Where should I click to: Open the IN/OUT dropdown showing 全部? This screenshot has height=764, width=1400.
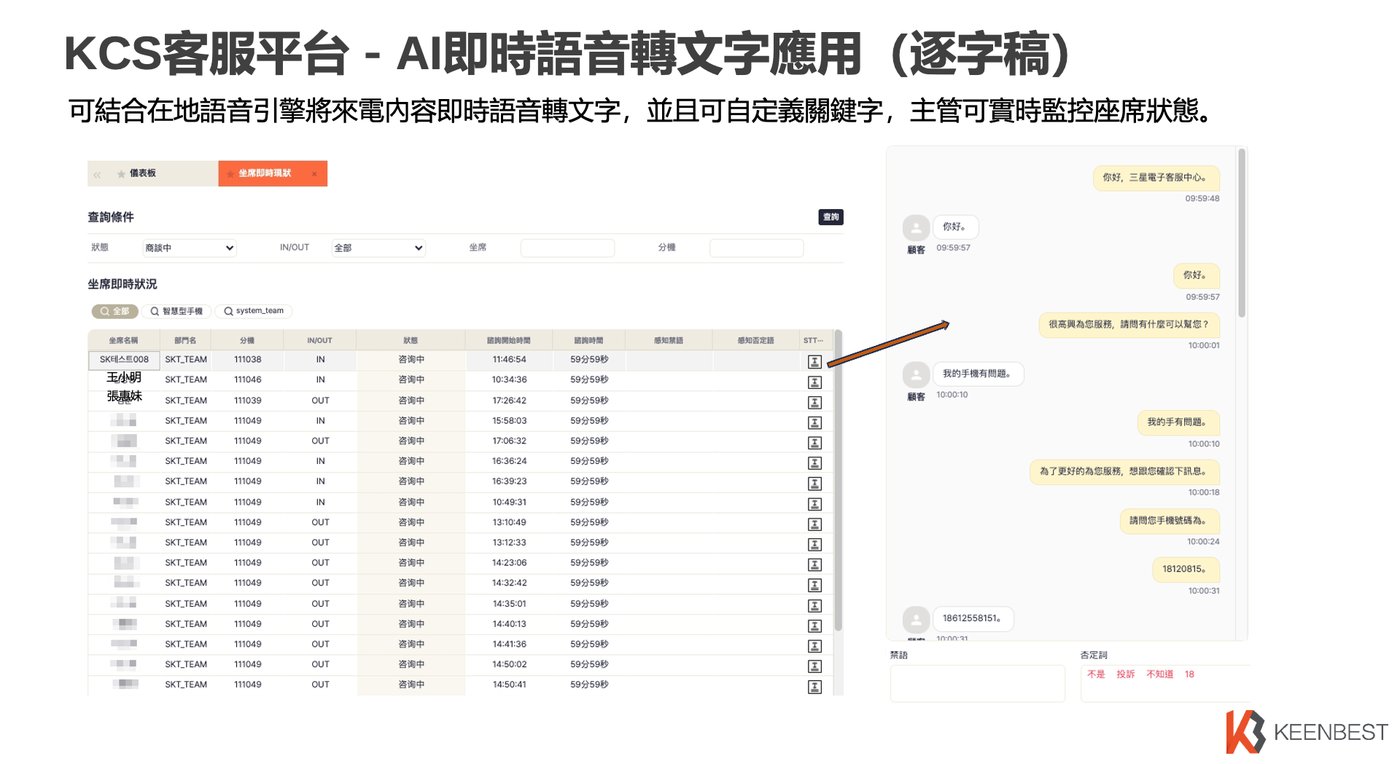click(x=379, y=248)
